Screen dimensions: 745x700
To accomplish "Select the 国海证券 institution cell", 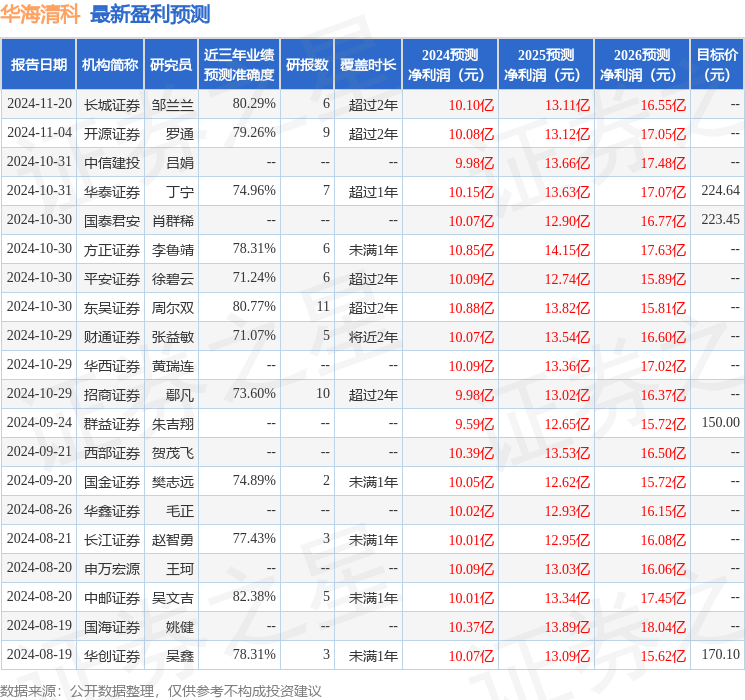I will pyautogui.click(x=112, y=627).
